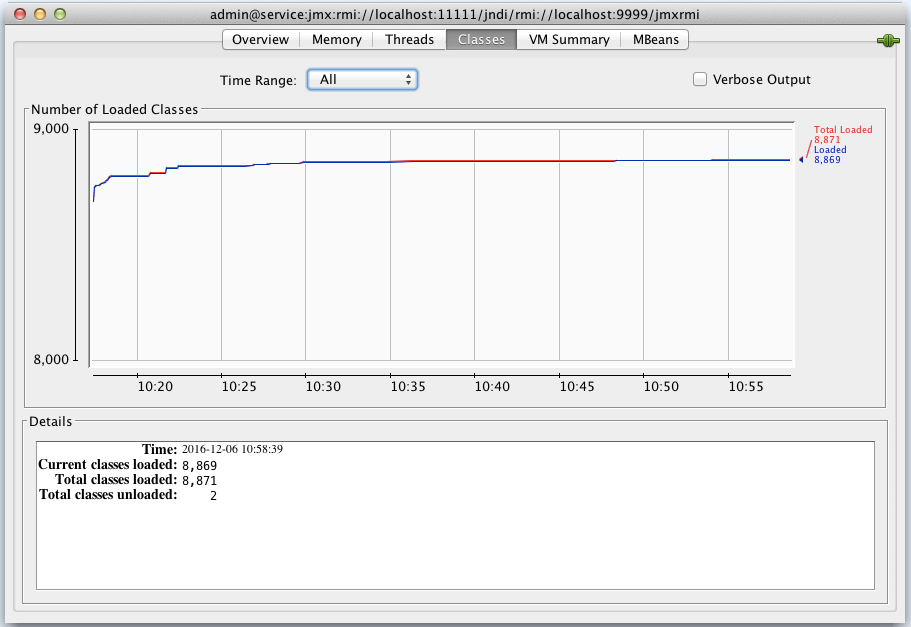Switch to the Memory tab
The width and height of the screenshot is (911, 627).
point(336,40)
